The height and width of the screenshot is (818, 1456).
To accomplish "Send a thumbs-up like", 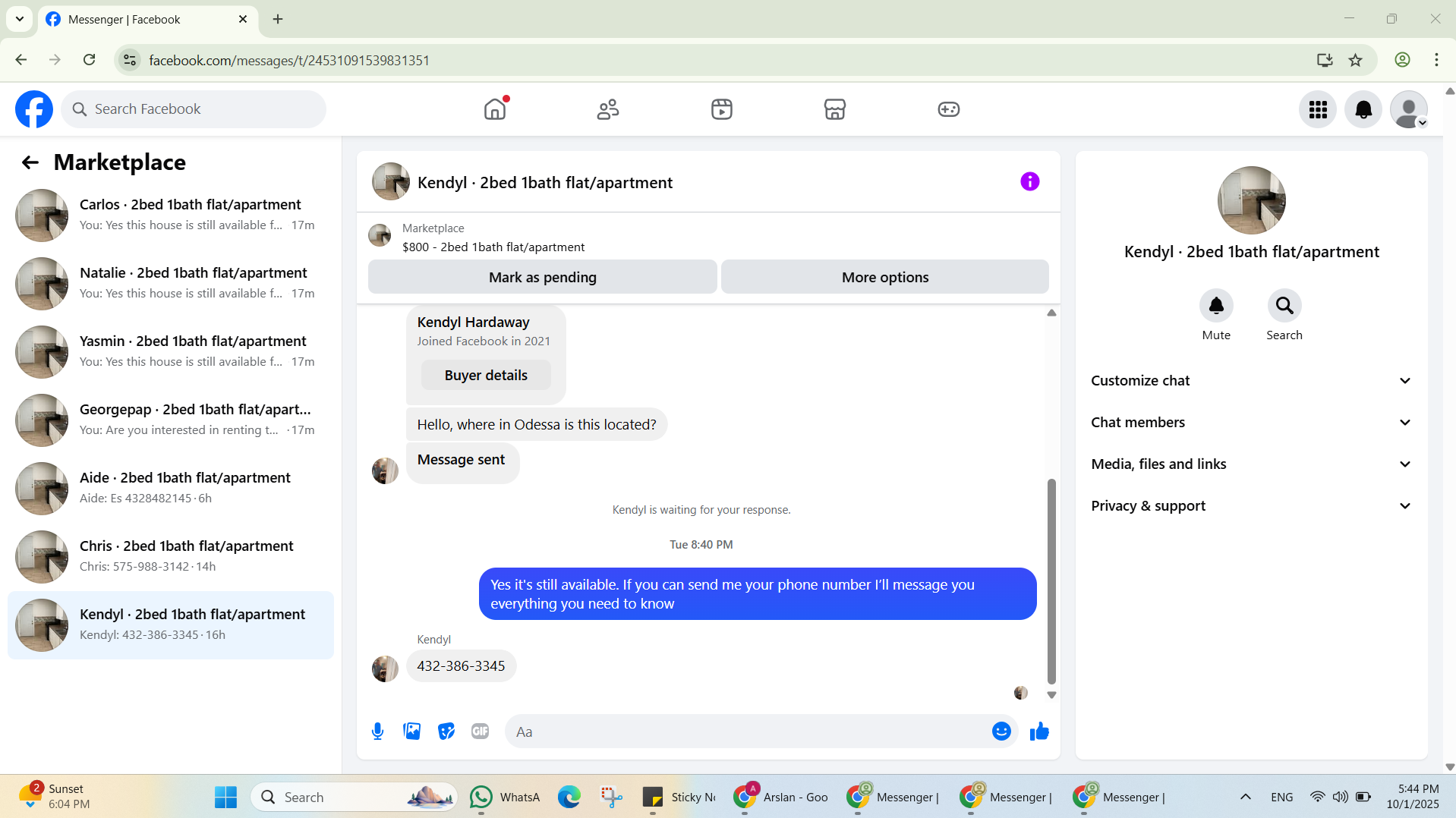I will point(1039,731).
